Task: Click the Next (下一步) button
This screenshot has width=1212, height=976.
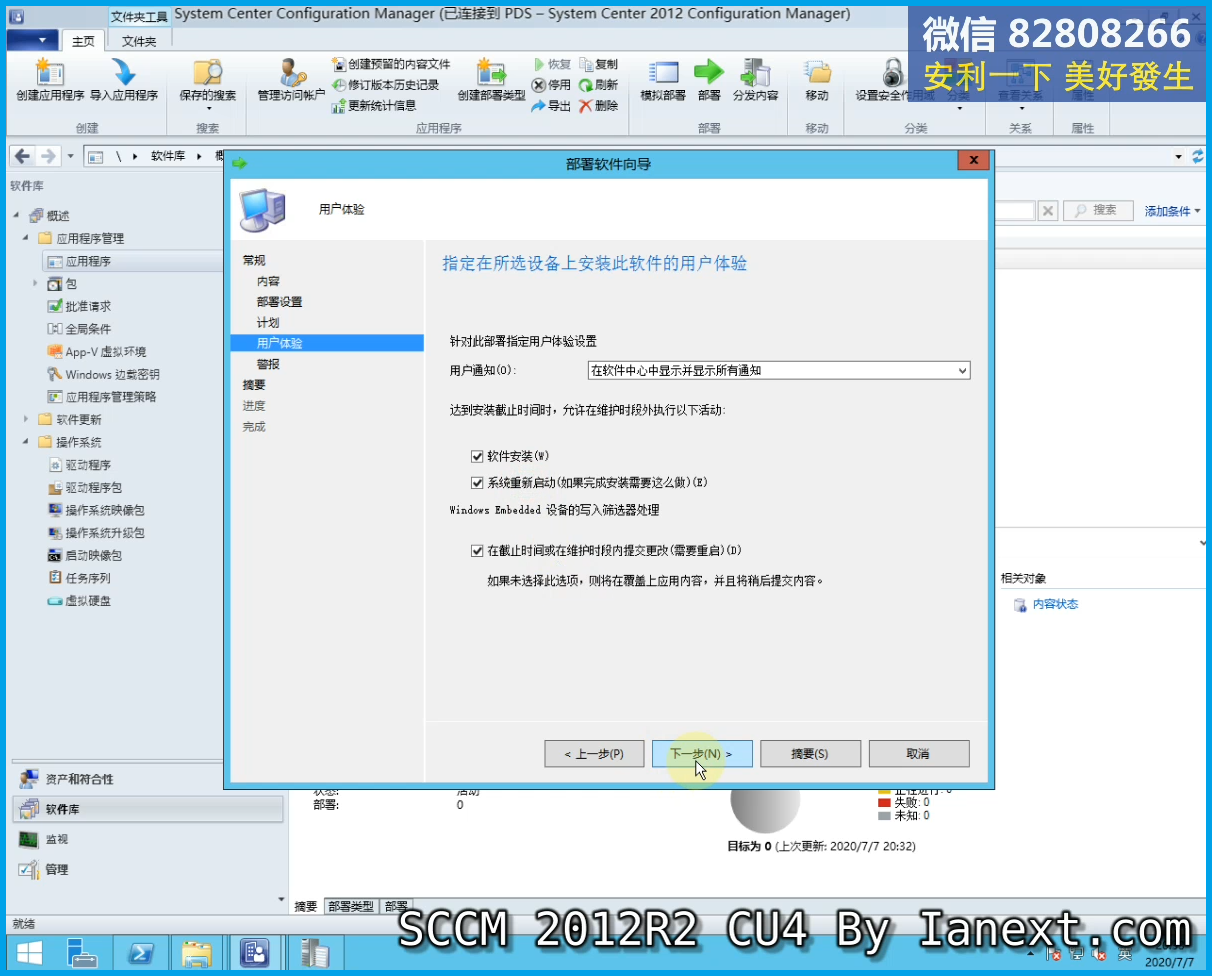Action: [702, 753]
